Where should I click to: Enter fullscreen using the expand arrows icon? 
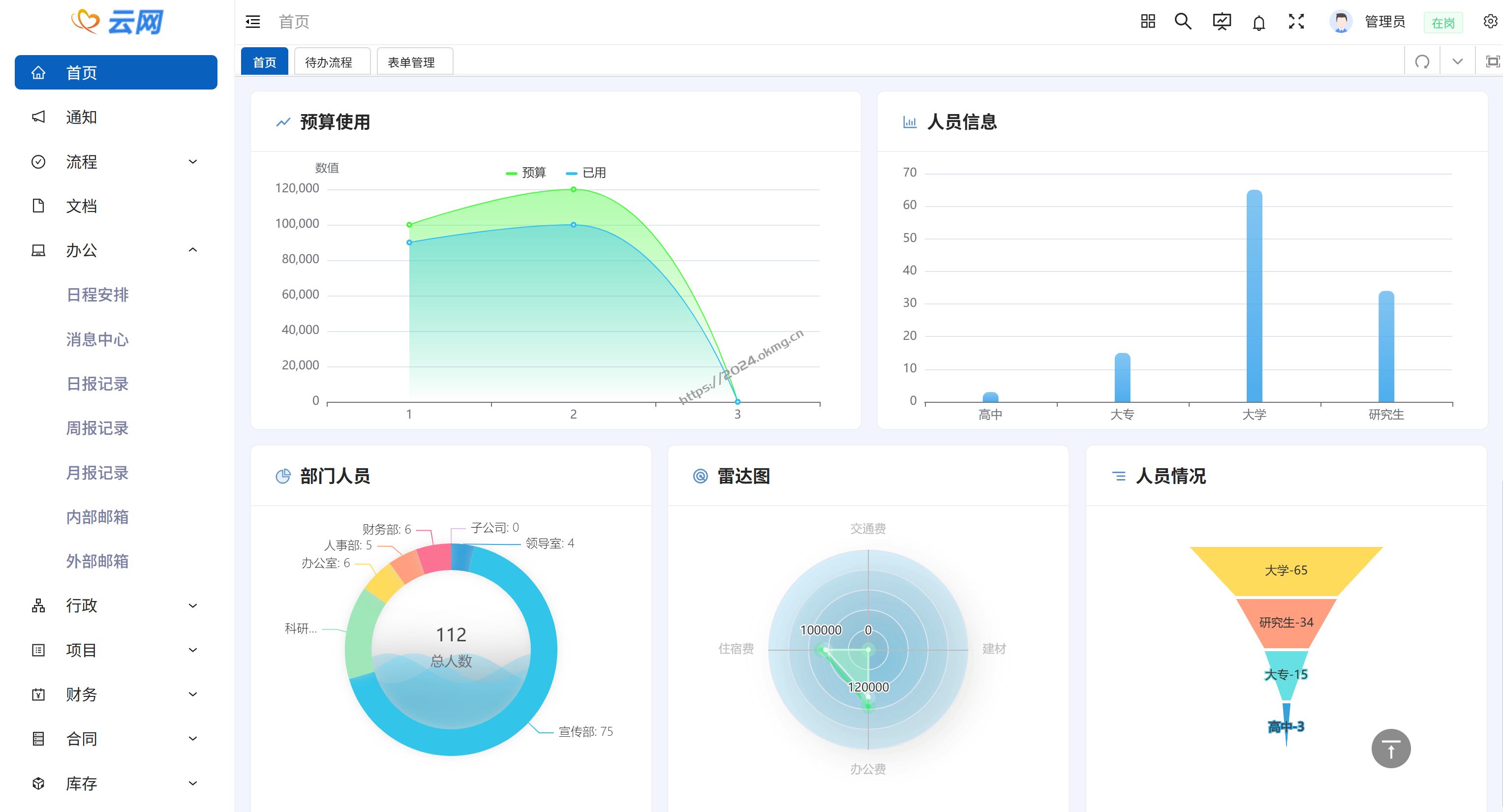click(x=1296, y=22)
